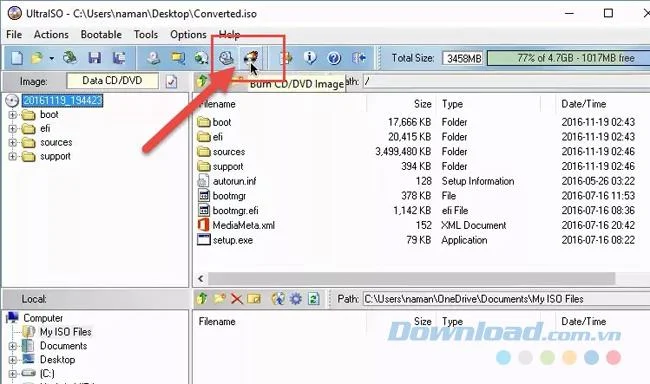Expand the sources folder in image tree
Screen dimensions: 650x384
click(12, 142)
